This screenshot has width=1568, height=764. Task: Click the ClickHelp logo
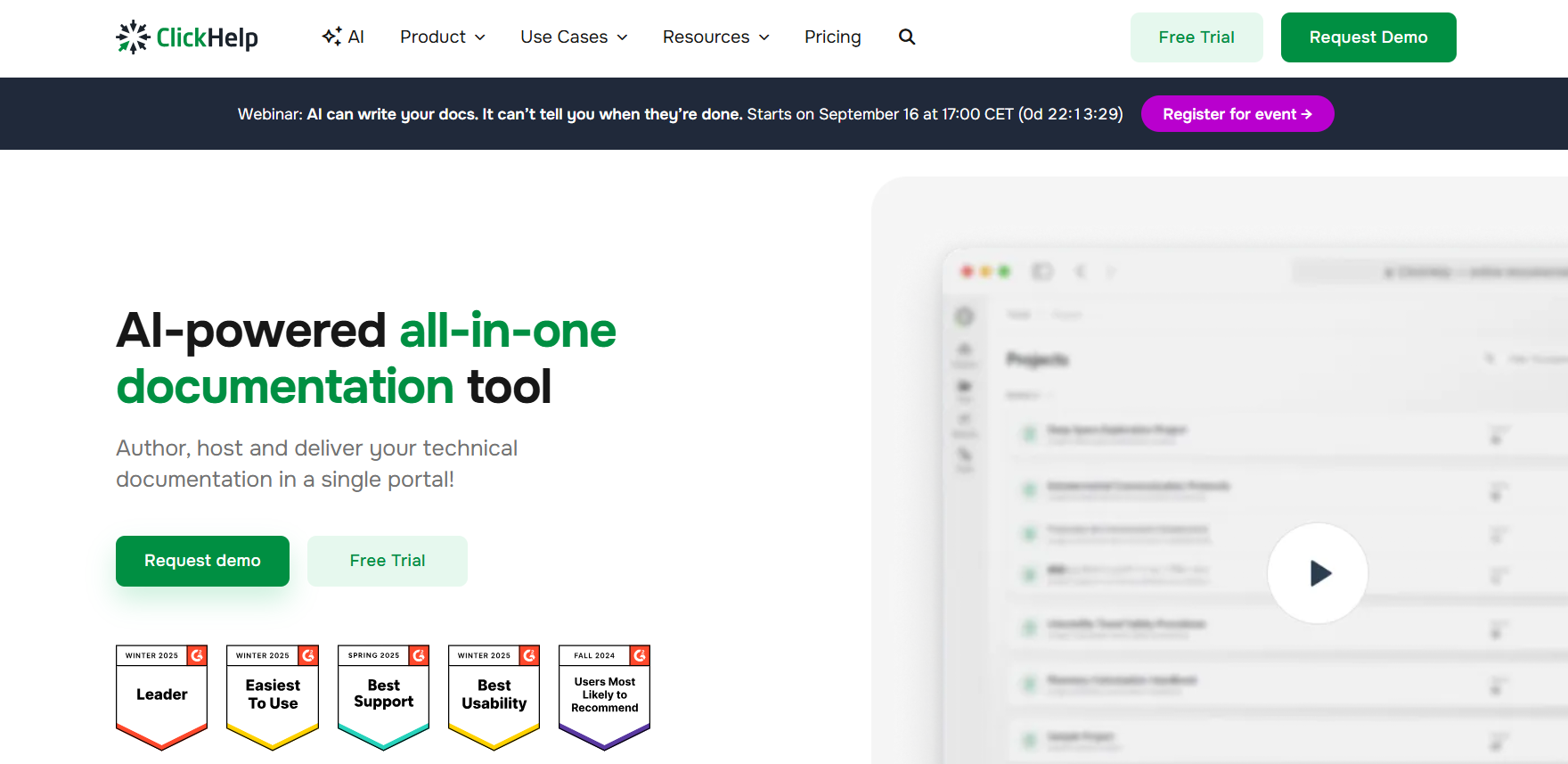[x=187, y=37]
